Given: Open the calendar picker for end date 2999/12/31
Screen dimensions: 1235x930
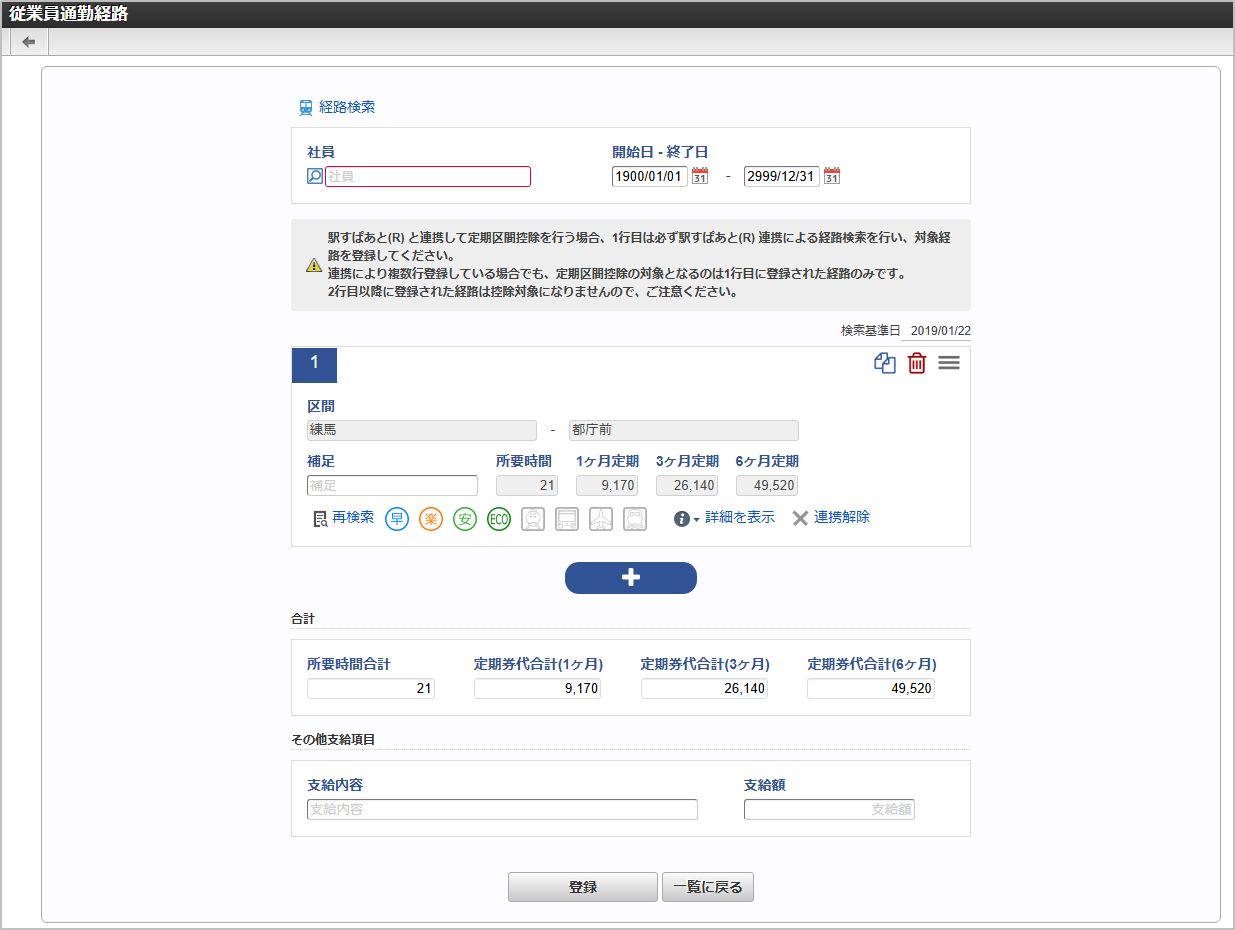Looking at the screenshot, I should [831, 175].
